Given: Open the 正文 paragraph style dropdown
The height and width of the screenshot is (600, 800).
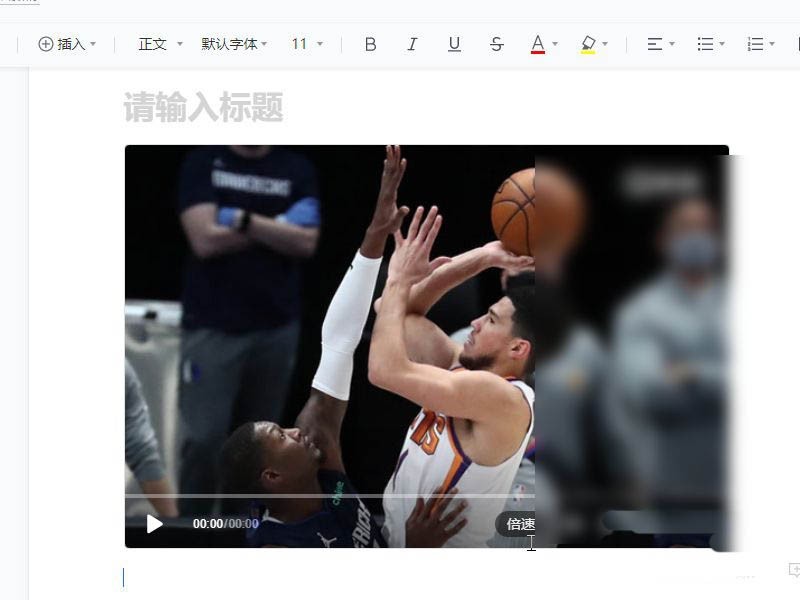Looking at the screenshot, I should click(x=160, y=44).
